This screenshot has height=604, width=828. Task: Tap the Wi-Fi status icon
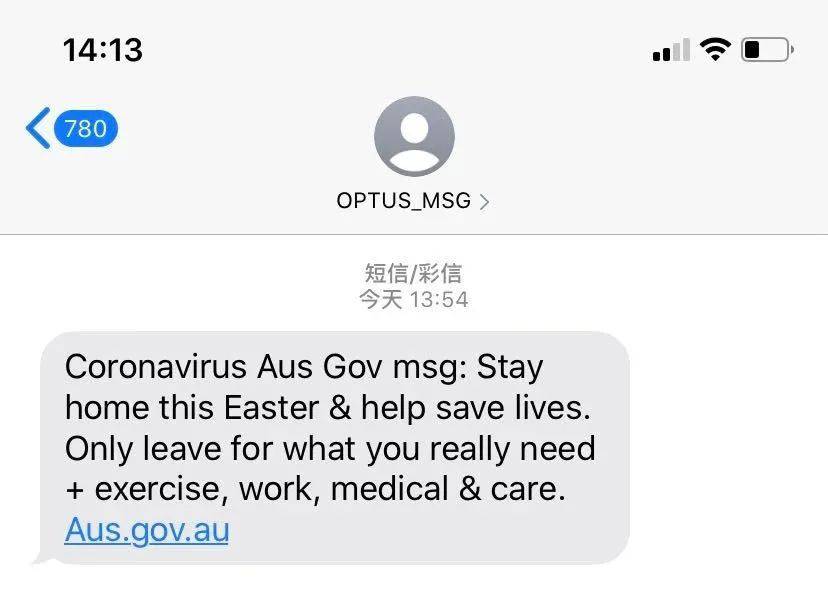point(715,50)
